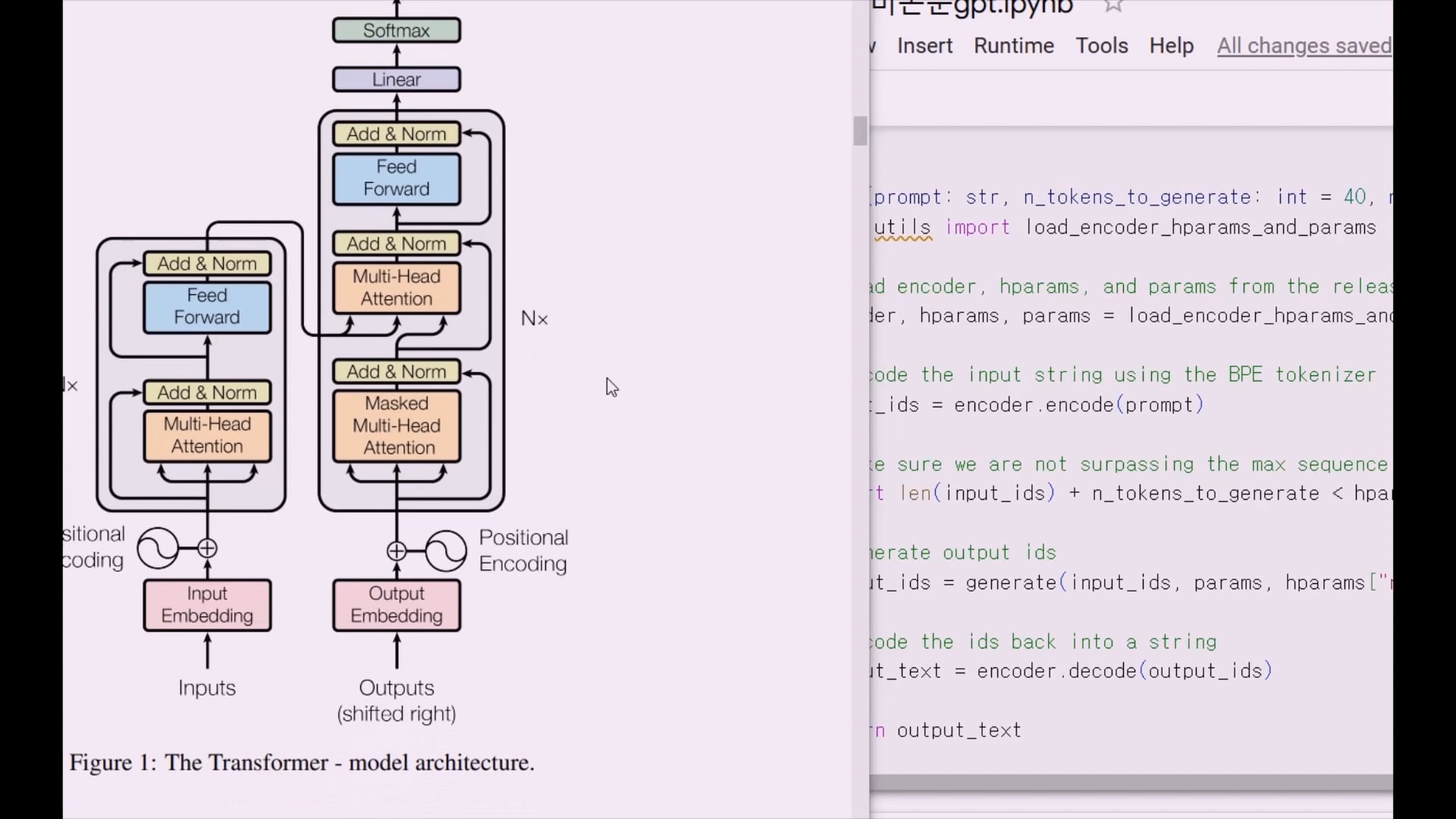Click the Output Embedding box
This screenshot has height=819, width=1456.
pyautogui.click(x=397, y=604)
